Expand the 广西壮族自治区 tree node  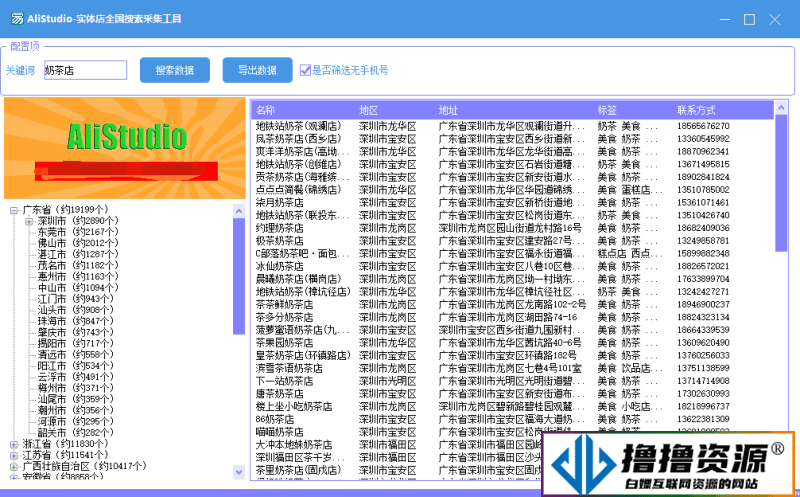[x=14, y=466]
